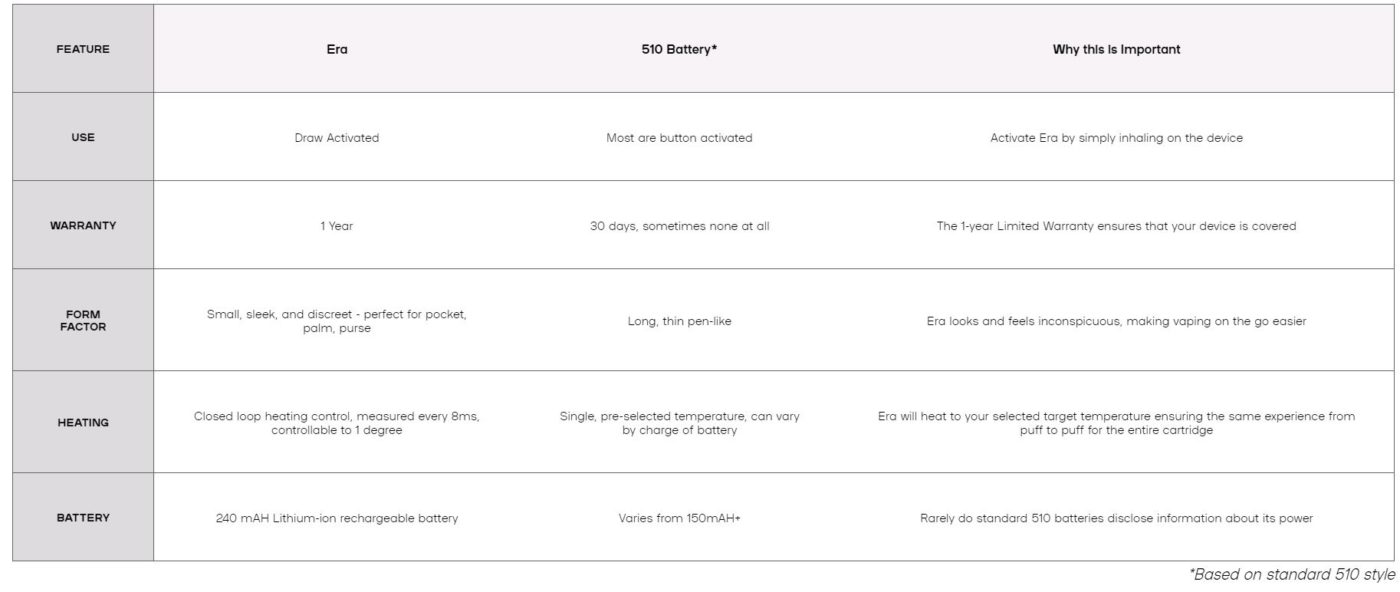Select the HEATING row label

(x=83, y=422)
